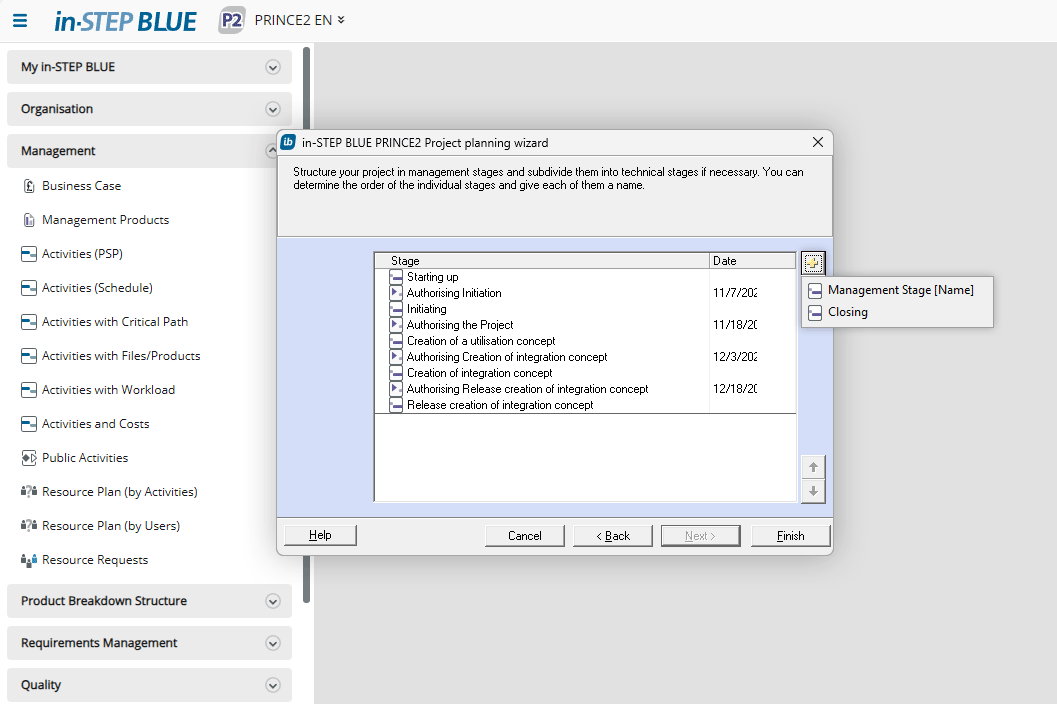Open Public Activities from sidebar
This screenshot has height=704, width=1057.
point(85,458)
